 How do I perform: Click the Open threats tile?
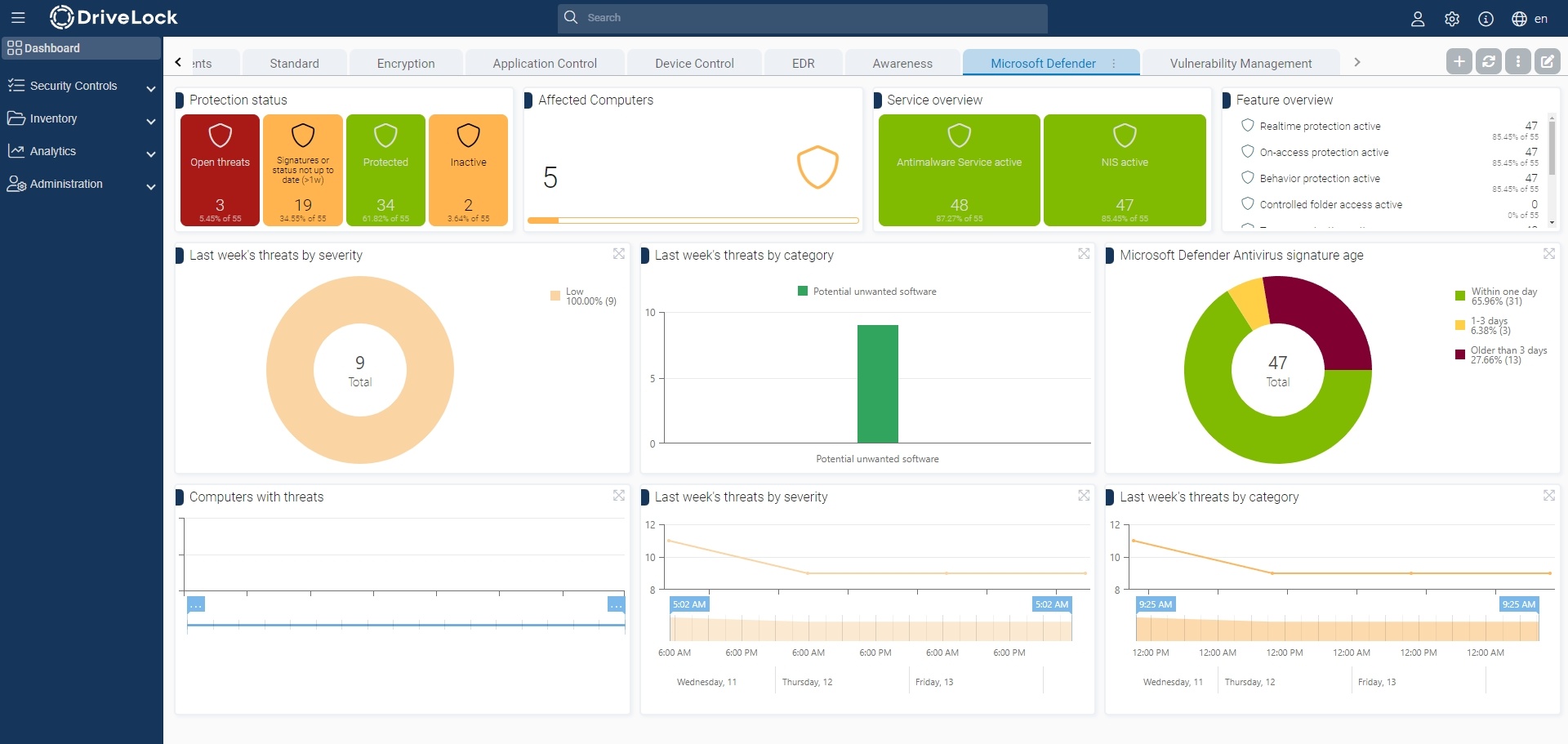[x=220, y=170]
